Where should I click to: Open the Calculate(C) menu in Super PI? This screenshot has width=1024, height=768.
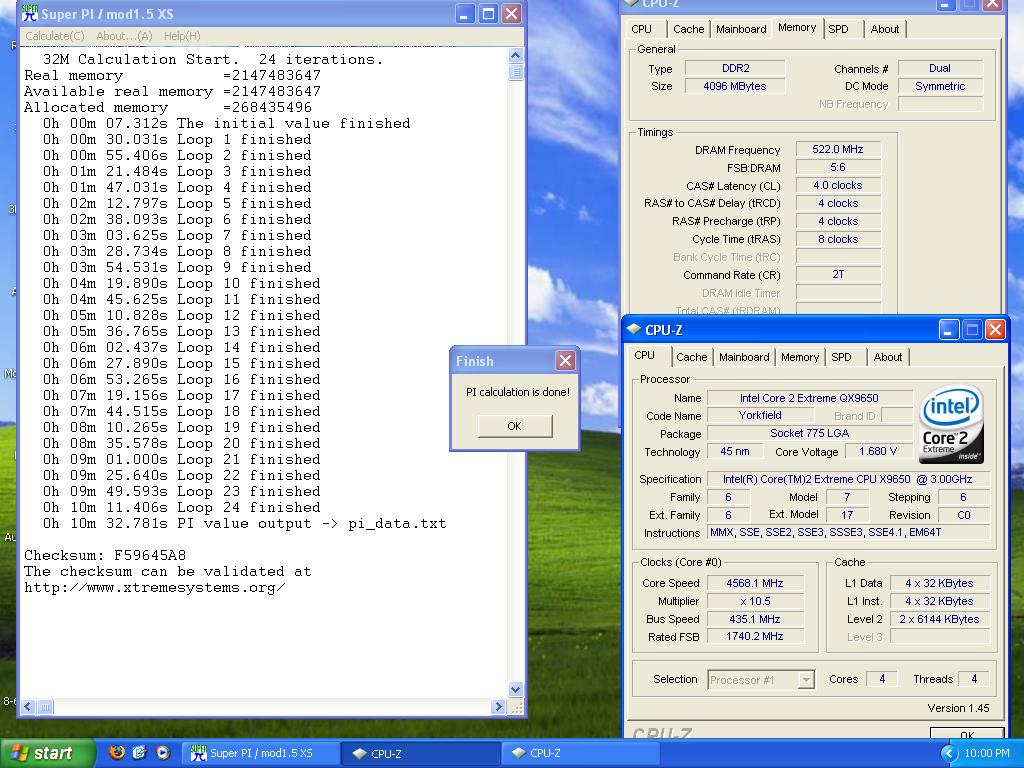(x=55, y=36)
